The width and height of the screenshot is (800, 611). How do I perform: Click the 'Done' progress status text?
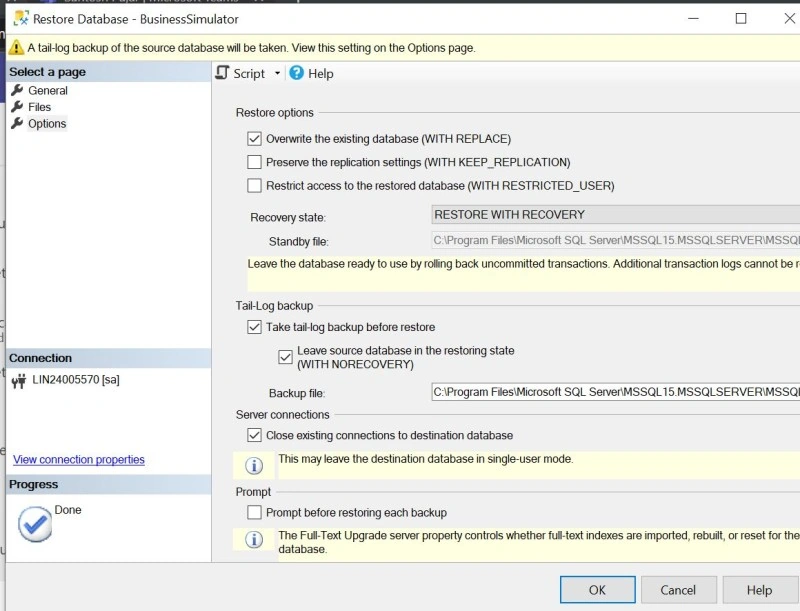click(x=68, y=510)
